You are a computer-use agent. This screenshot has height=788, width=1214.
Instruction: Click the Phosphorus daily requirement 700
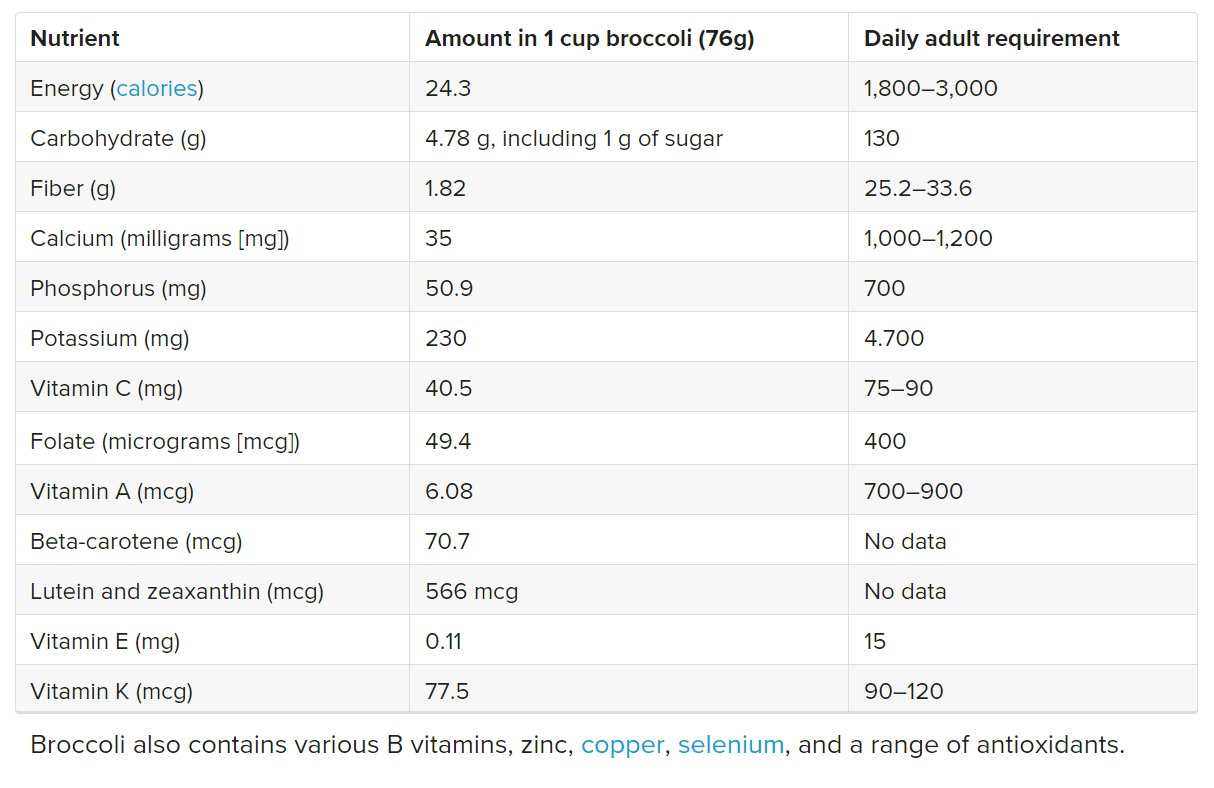(884, 288)
